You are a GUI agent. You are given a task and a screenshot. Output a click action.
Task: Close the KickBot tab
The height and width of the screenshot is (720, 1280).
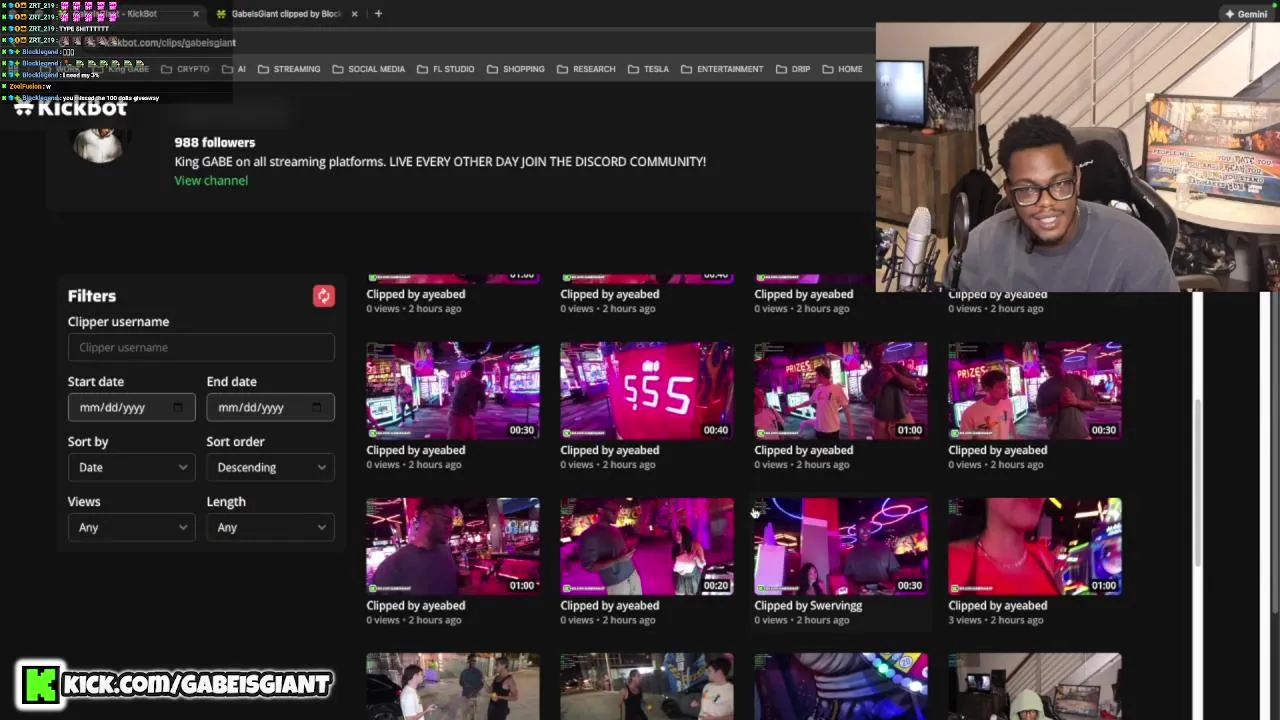point(195,14)
